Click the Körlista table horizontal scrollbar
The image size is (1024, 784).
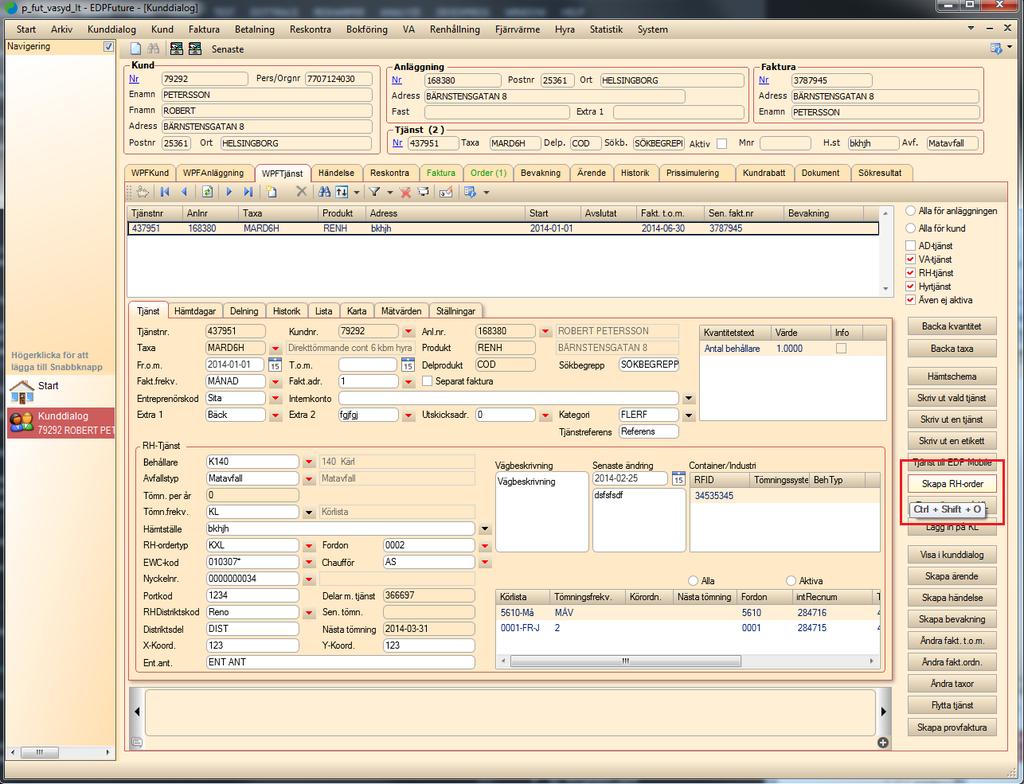pos(625,661)
